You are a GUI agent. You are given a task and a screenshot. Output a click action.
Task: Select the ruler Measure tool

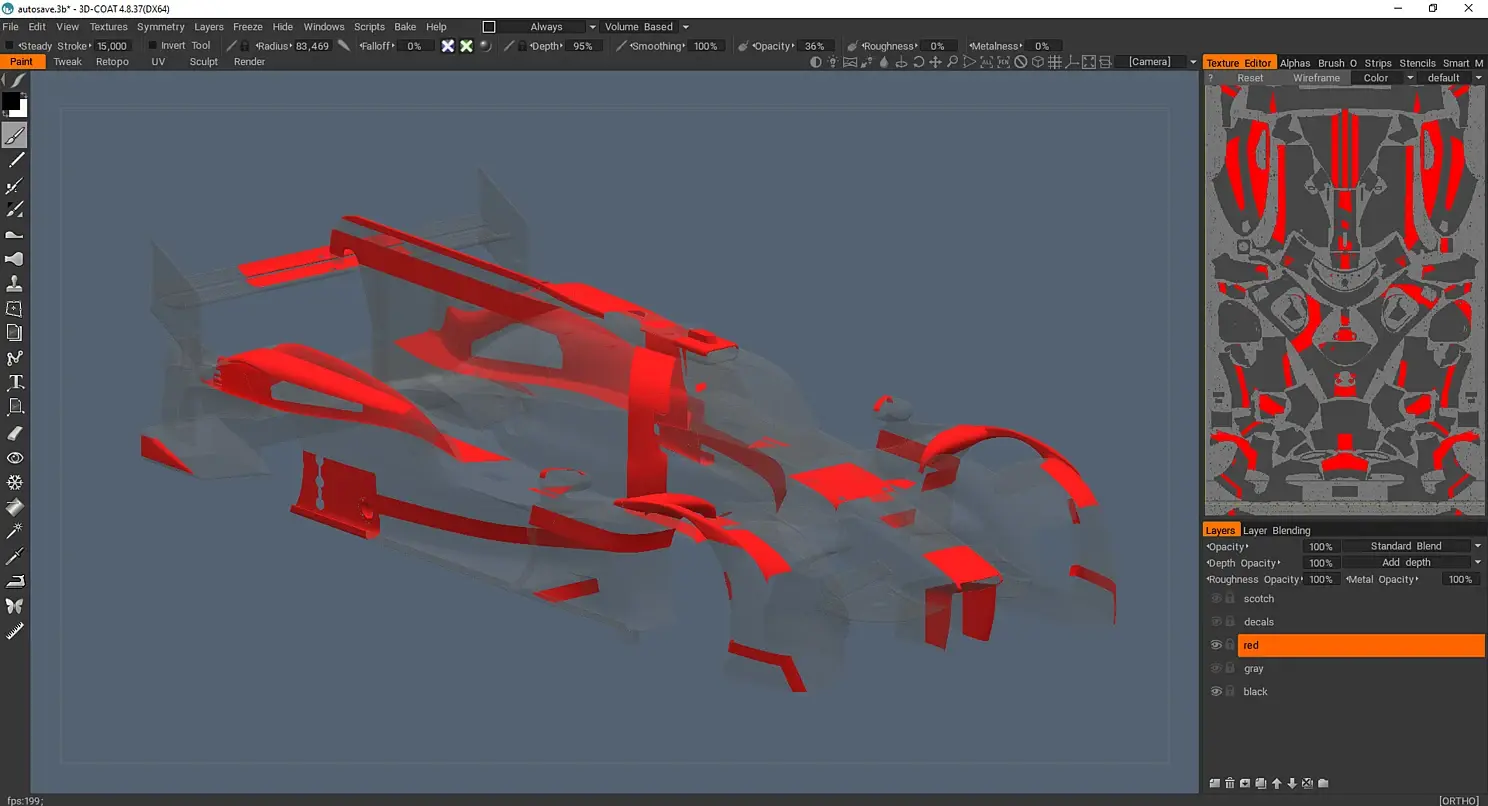coord(15,631)
